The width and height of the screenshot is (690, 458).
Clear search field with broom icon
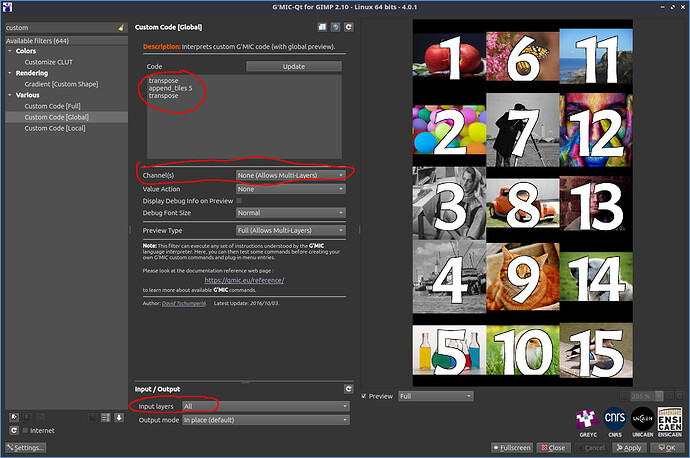coord(121,28)
